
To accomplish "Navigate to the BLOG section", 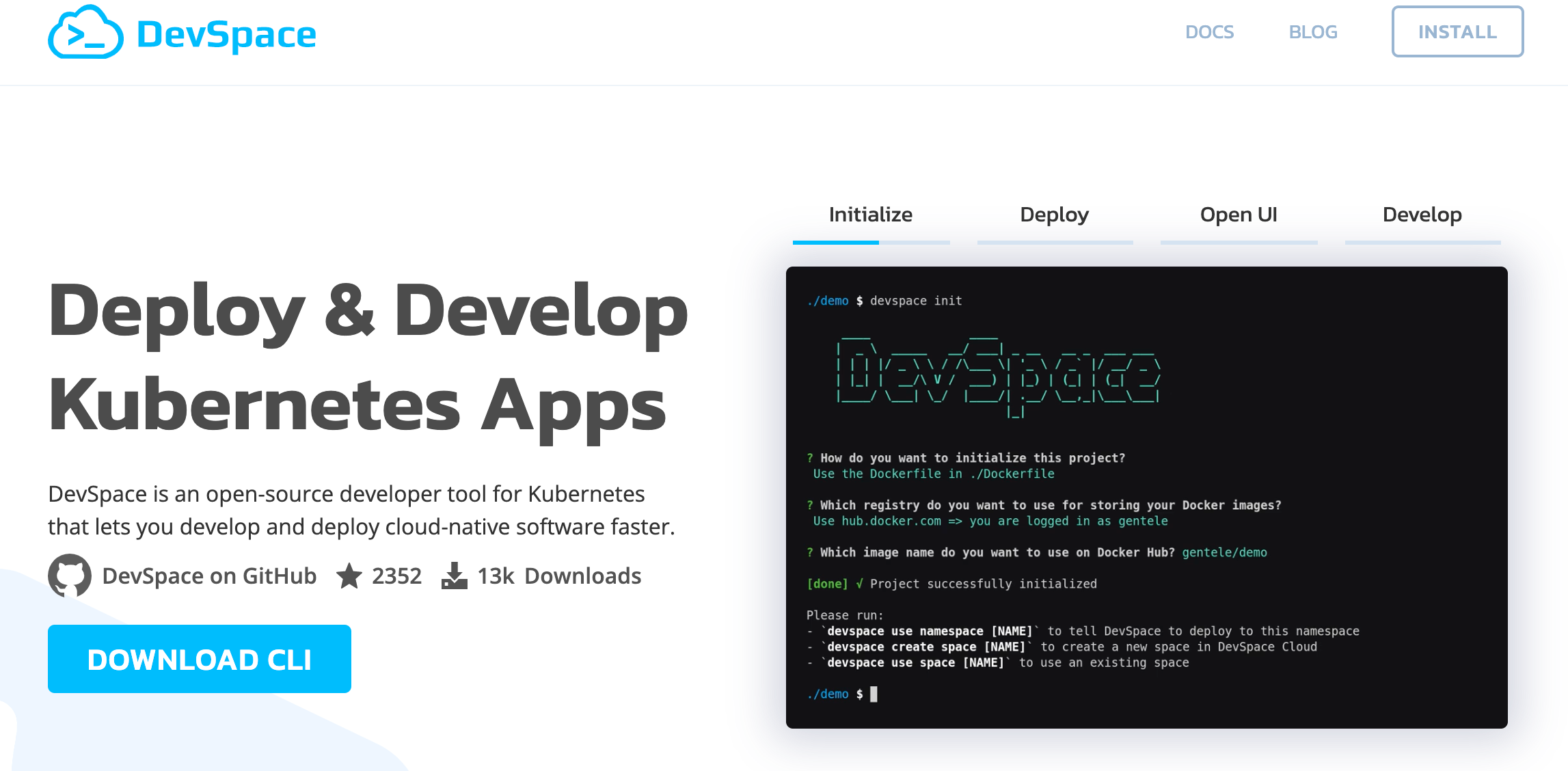I will (x=1313, y=31).
